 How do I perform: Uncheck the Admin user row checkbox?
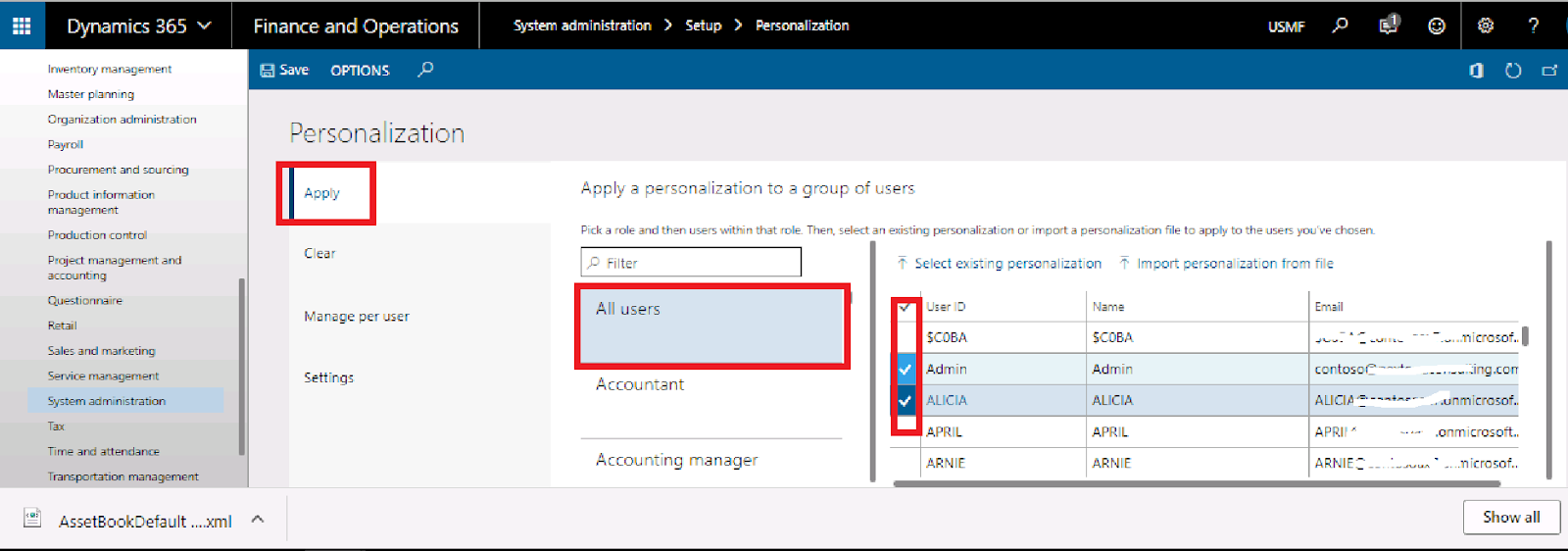click(906, 370)
